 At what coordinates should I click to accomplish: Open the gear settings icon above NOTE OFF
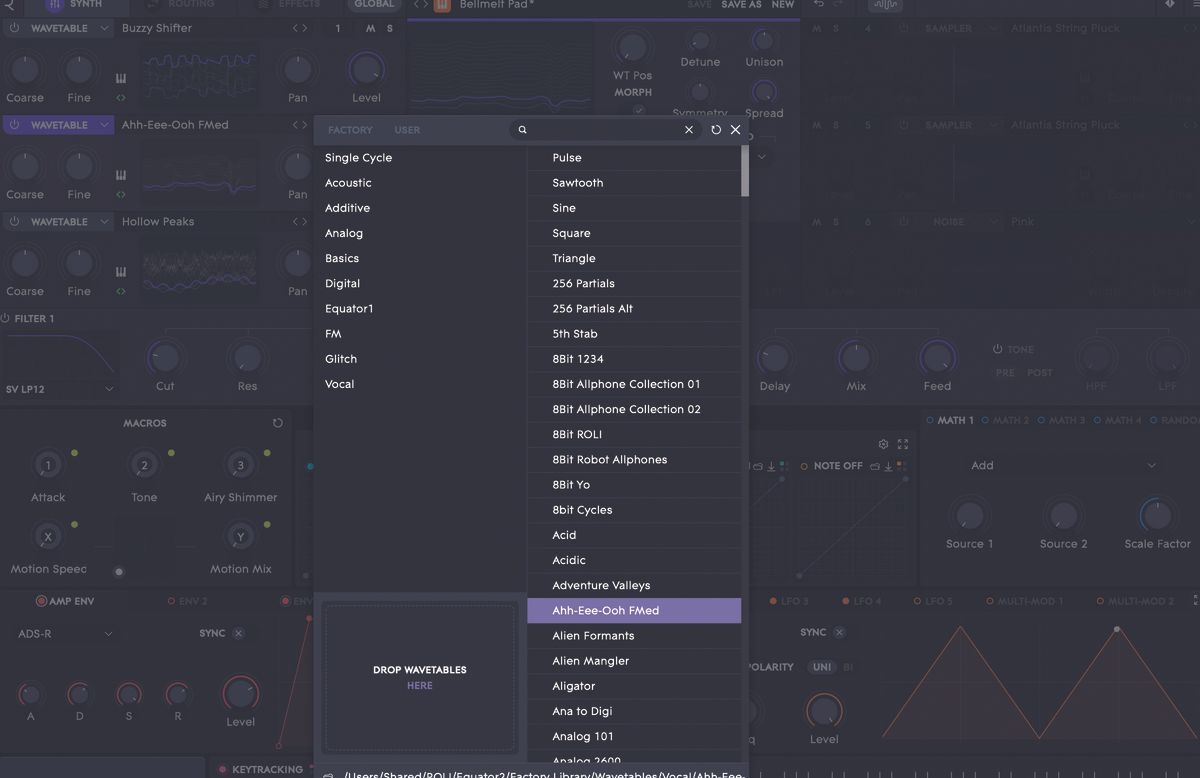(x=882, y=444)
